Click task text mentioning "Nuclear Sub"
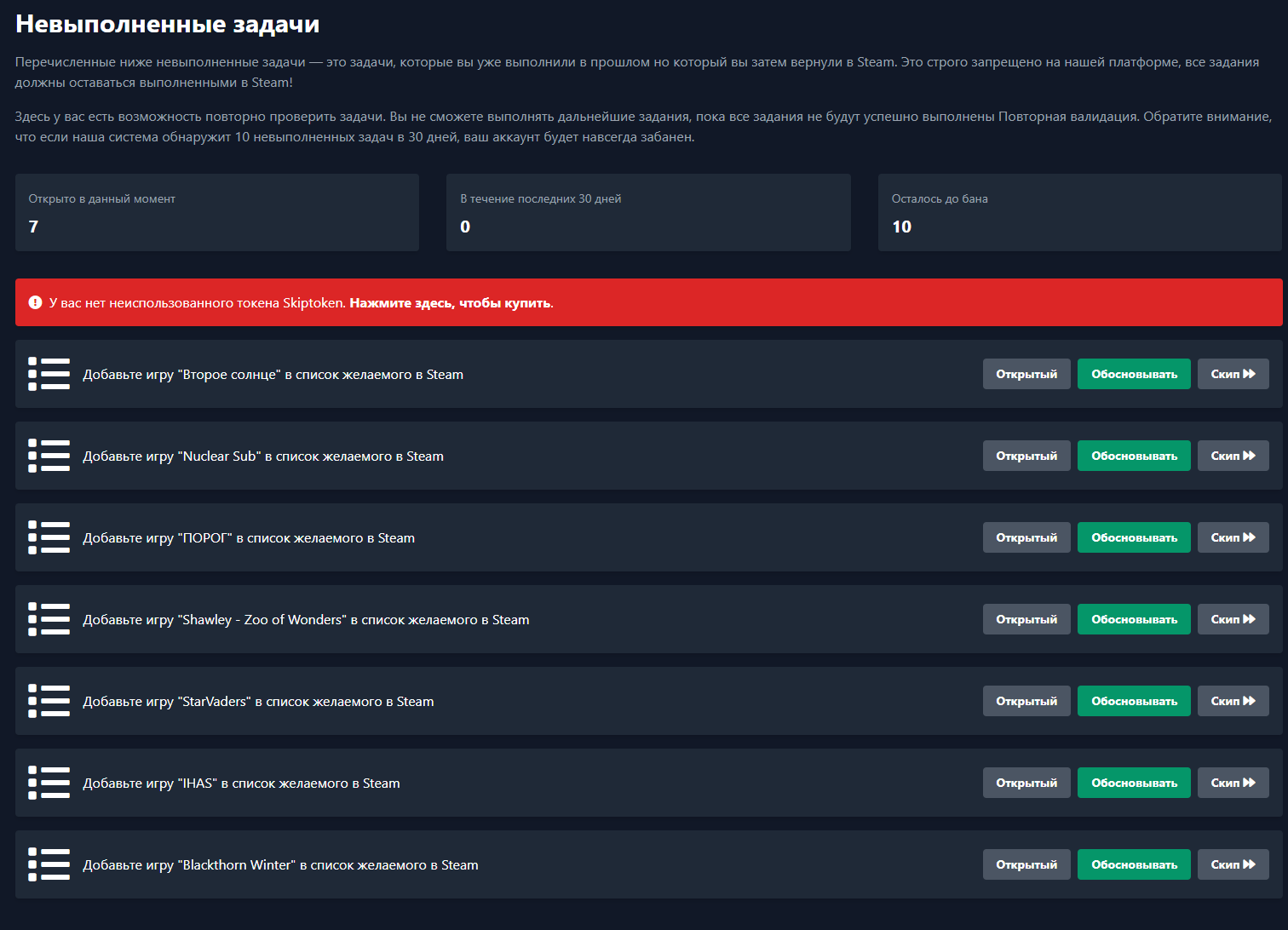Screen dimensions: 1288x930 click(263, 456)
